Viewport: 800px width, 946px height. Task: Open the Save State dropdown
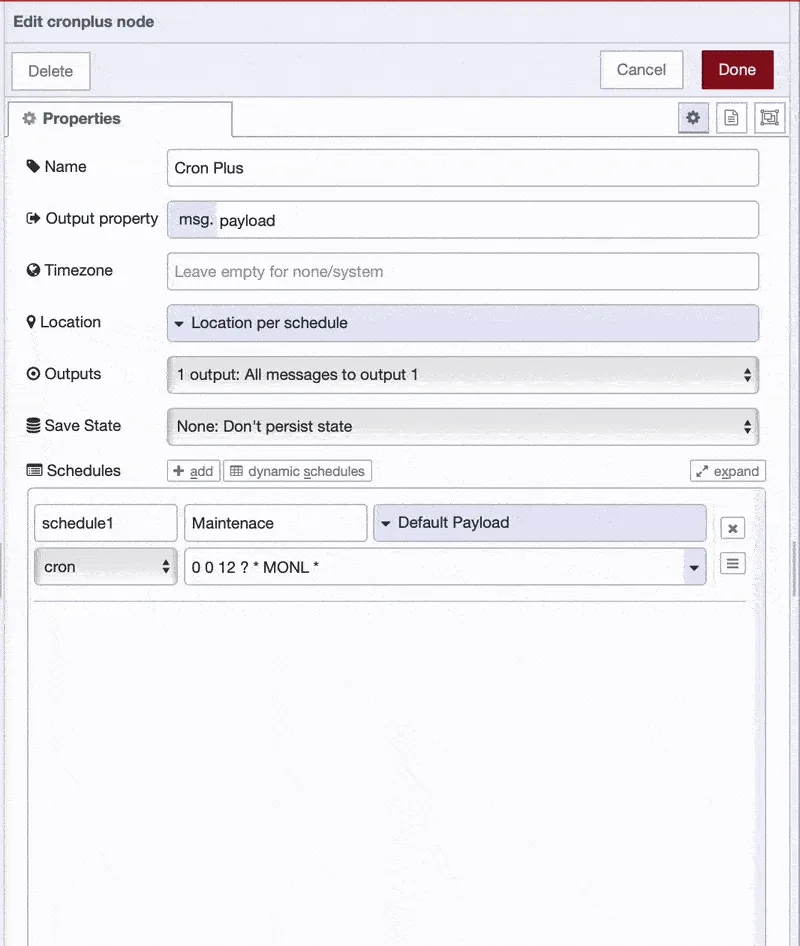click(x=463, y=425)
